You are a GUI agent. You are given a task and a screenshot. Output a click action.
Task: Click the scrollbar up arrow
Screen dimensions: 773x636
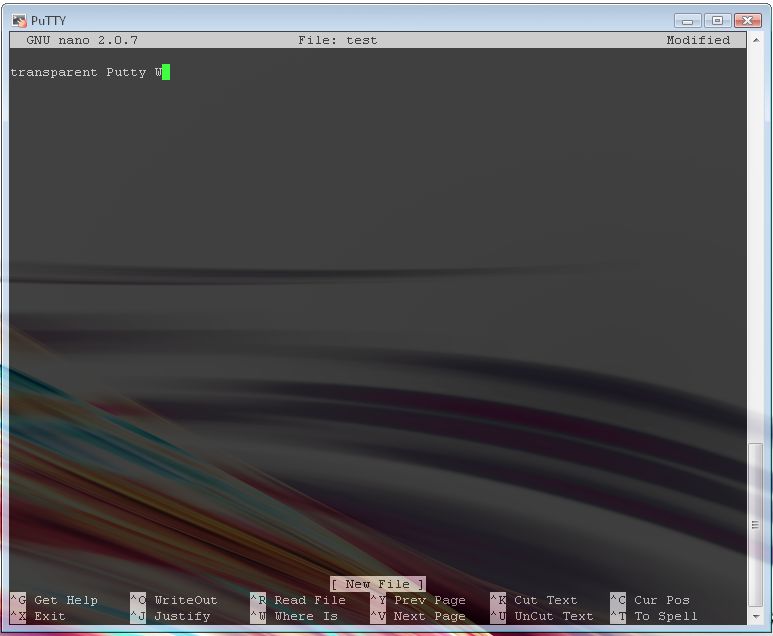[755, 40]
